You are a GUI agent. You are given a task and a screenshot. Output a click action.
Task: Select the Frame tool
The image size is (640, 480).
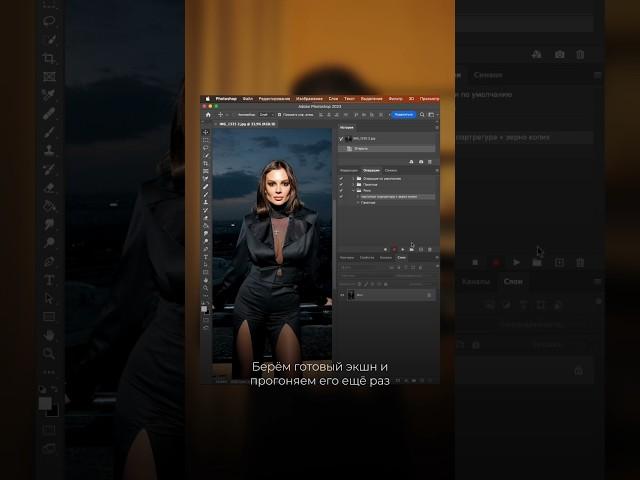(x=205, y=171)
